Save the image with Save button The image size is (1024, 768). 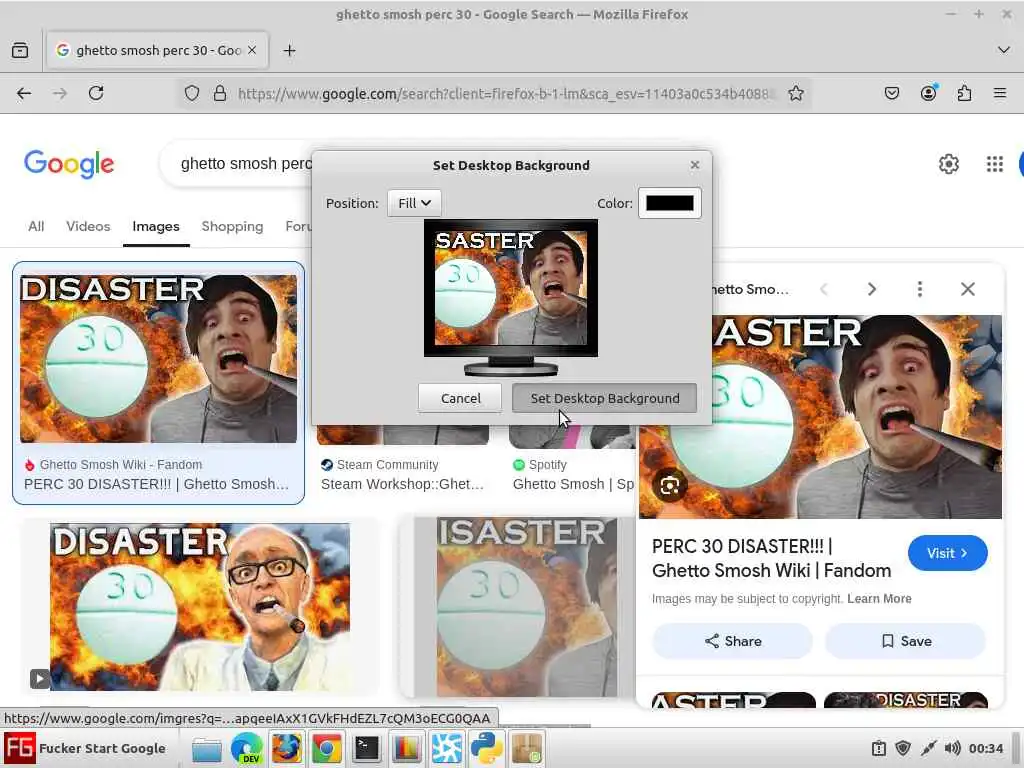[x=906, y=641]
